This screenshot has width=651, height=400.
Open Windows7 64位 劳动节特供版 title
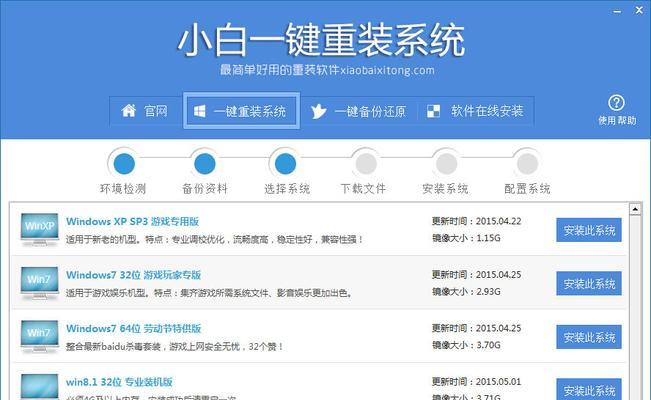click(133, 329)
